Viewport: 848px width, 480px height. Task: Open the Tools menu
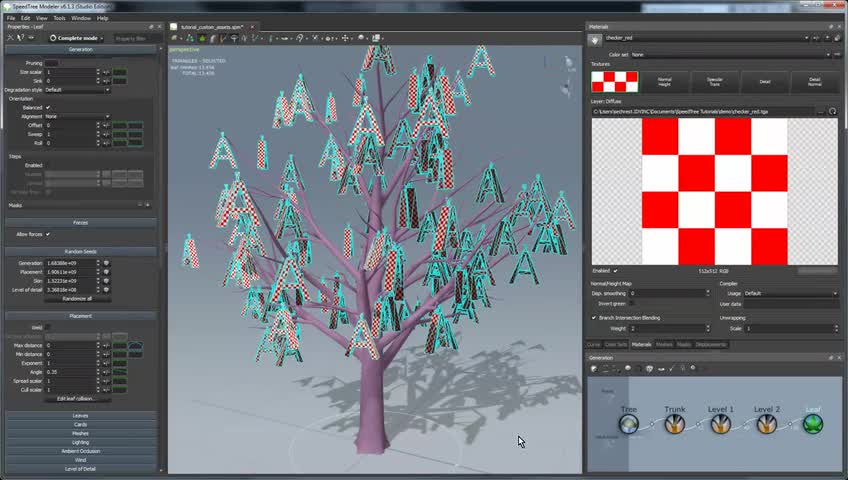pyautogui.click(x=59, y=18)
